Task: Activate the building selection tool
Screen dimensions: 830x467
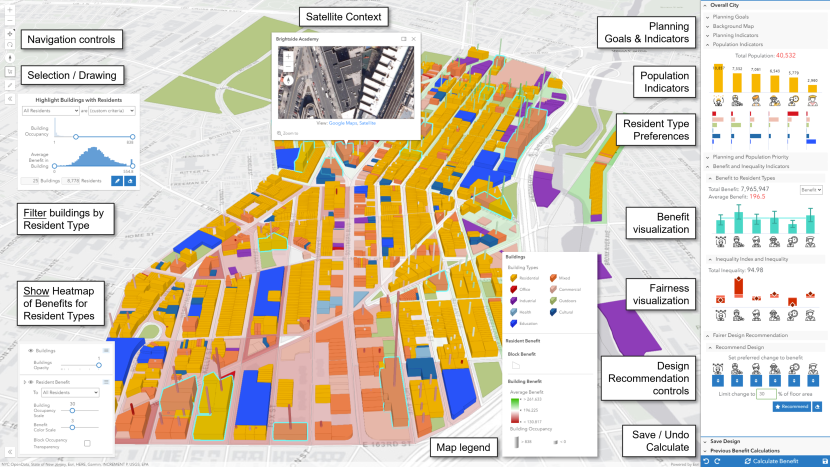Action: (10, 71)
